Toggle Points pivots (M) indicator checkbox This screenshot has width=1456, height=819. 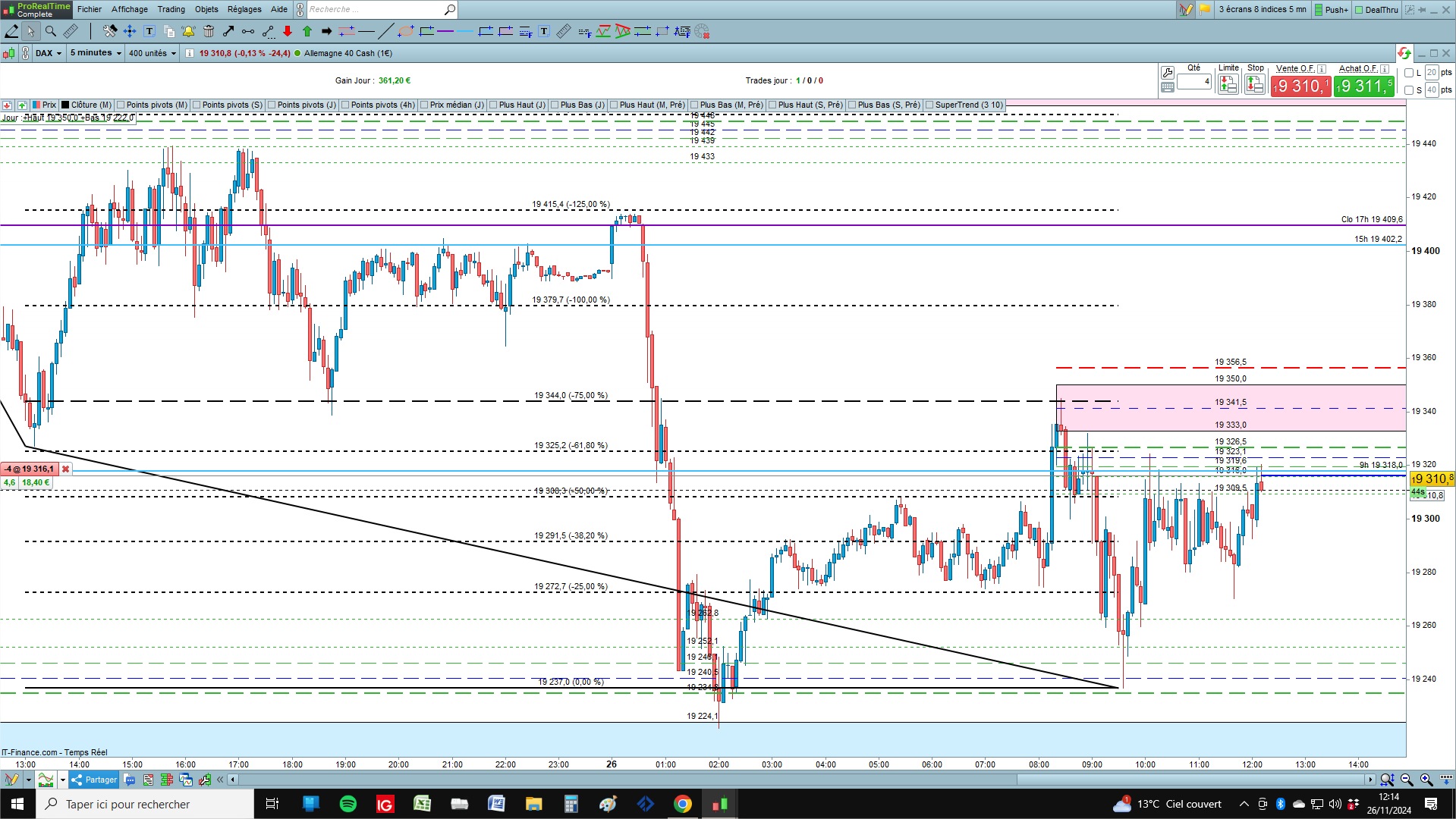pyautogui.click(x=121, y=105)
